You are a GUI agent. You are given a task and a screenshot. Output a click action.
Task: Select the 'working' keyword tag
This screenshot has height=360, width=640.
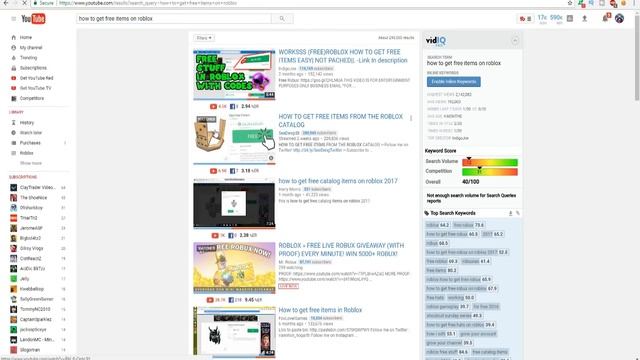click(x=461, y=298)
